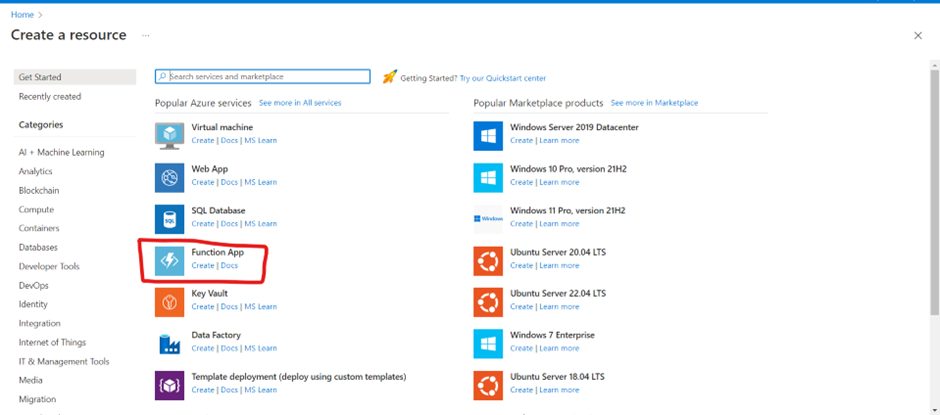Click the SQL Database icon
Screen dimensions: 940x415
click(x=170, y=219)
